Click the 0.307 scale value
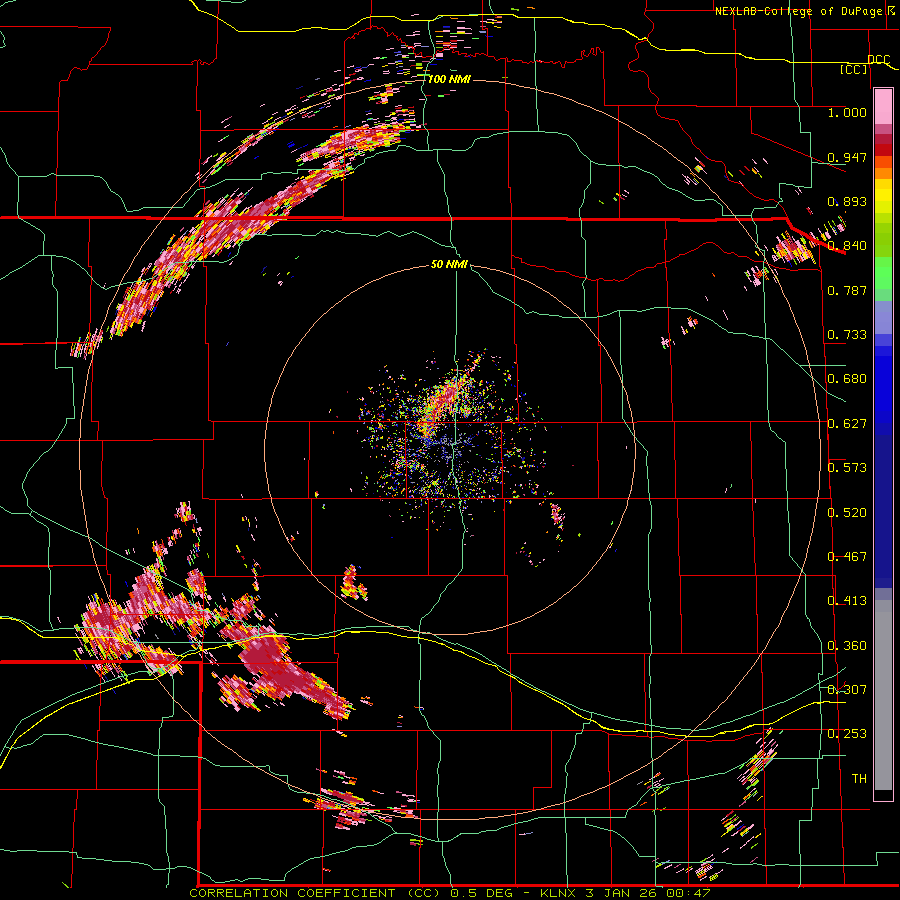900x900 pixels. click(x=847, y=690)
